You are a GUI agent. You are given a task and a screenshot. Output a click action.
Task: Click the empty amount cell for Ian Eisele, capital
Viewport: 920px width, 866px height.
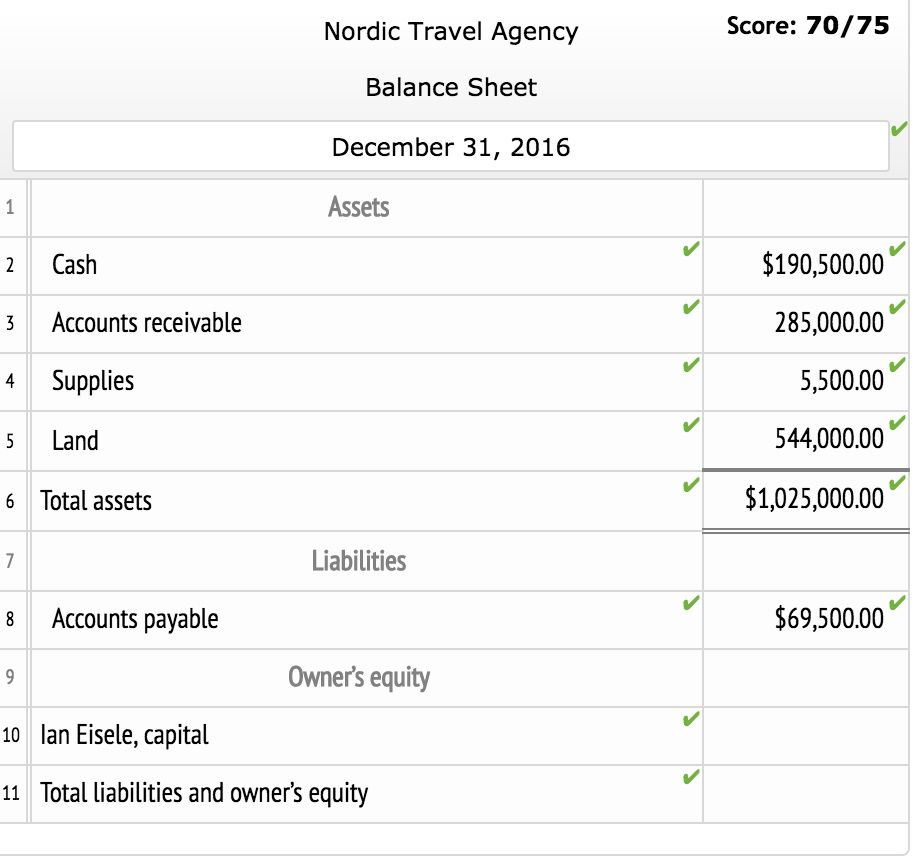pyautogui.click(x=806, y=736)
